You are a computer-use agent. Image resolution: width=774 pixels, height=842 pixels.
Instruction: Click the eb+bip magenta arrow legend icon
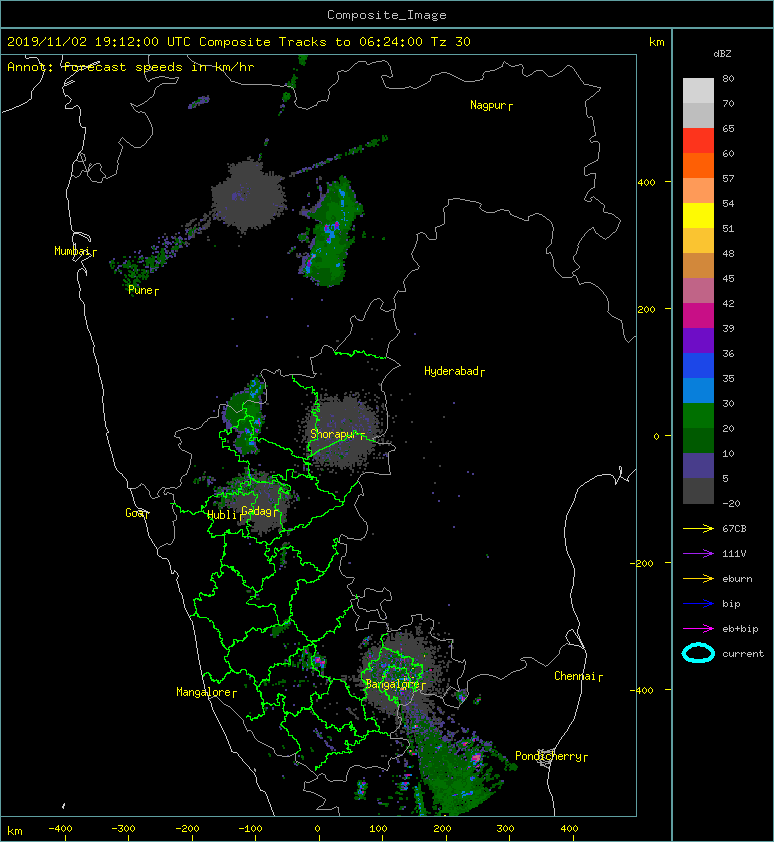698,629
